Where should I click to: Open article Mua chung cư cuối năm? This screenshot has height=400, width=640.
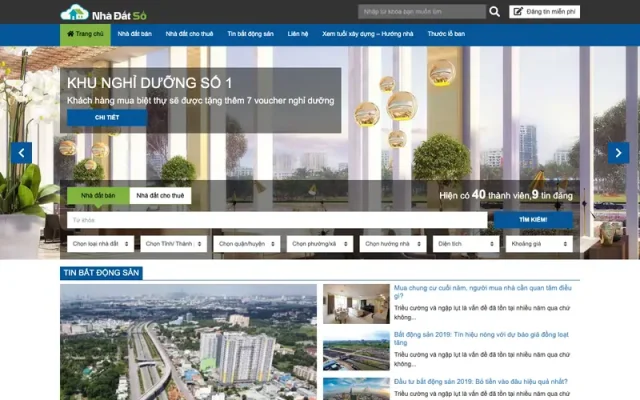(482, 292)
